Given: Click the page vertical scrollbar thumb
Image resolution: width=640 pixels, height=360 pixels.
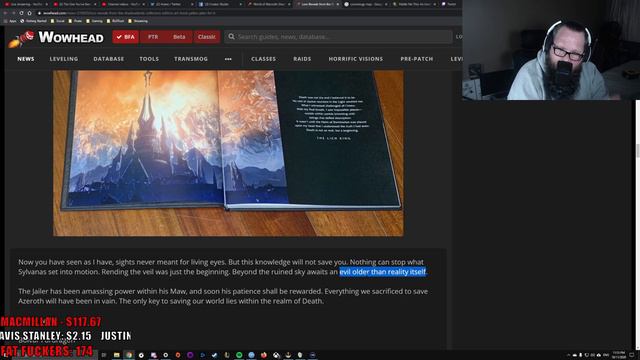Looking at the screenshot, I should tap(638, 150).
